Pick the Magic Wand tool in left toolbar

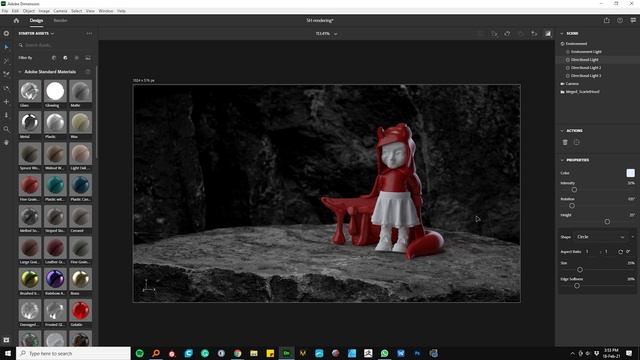coord(6,61)
